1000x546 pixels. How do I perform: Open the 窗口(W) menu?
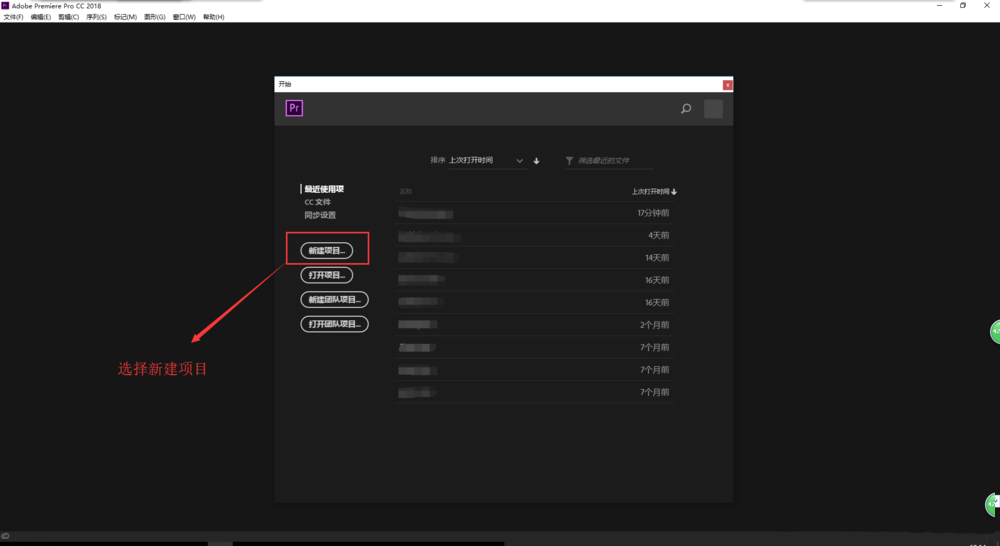(184, 17)
